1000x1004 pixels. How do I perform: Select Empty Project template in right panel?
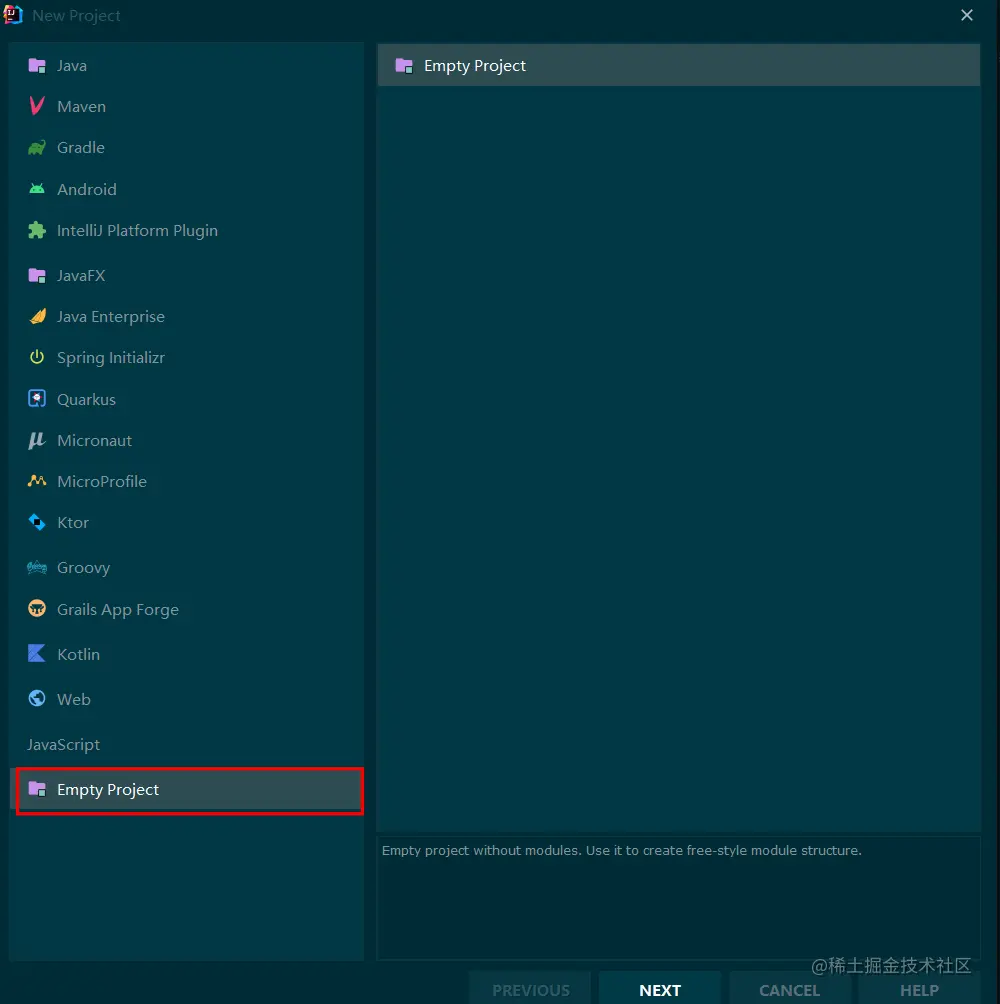tap(679, 65)
